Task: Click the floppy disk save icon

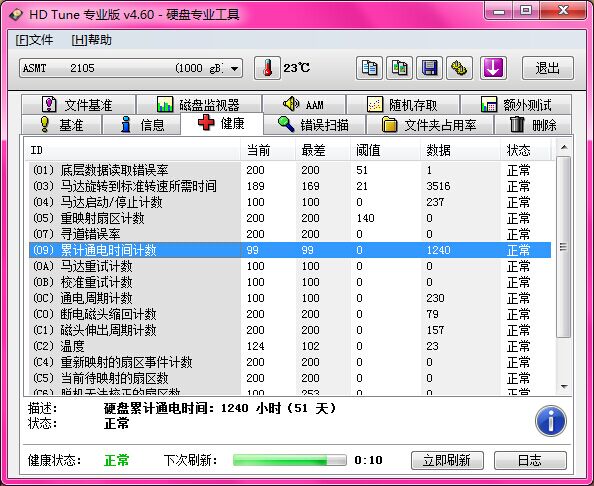Action: click(x=429, y=68)
